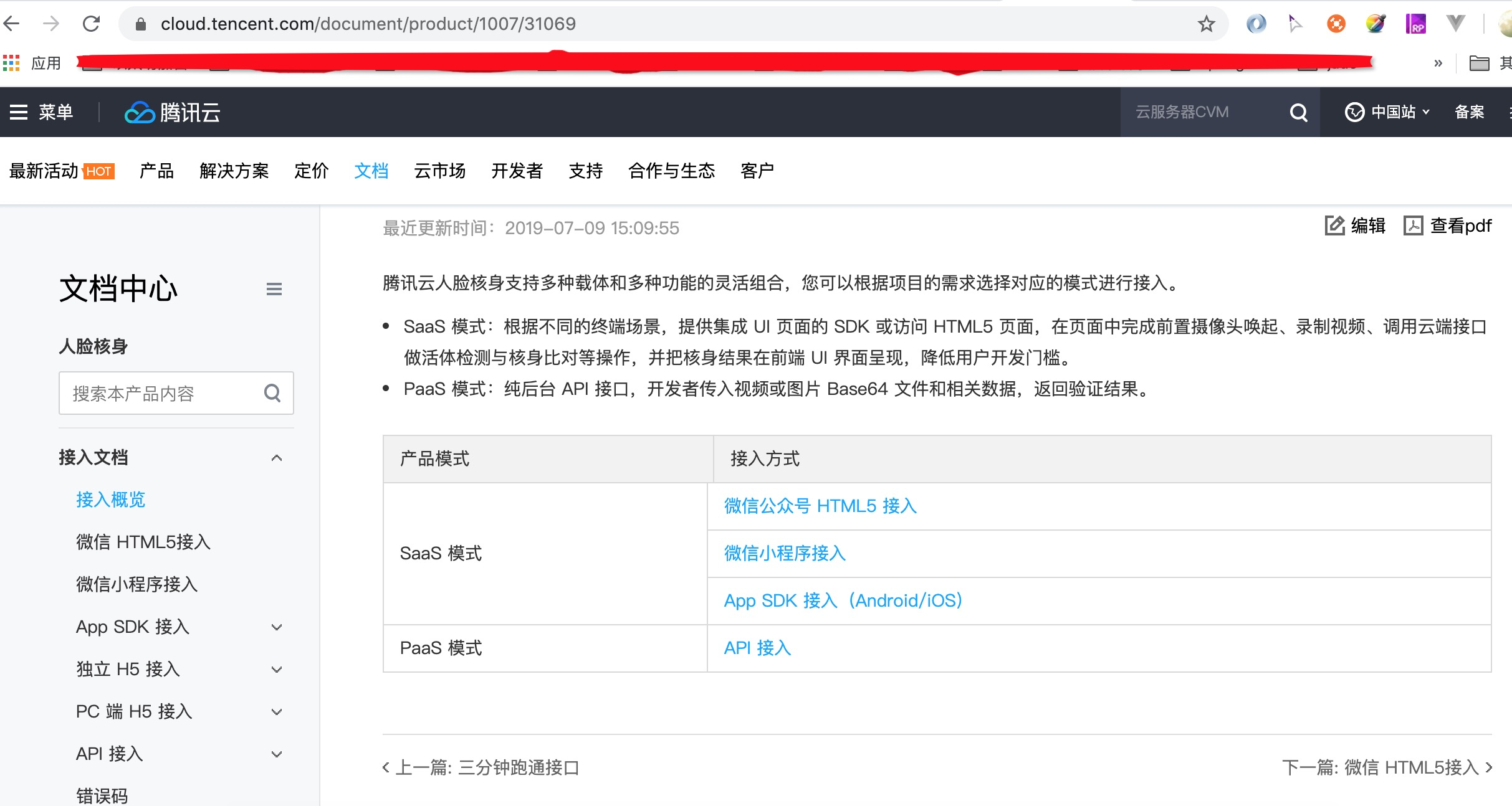
Task: Bookmark page with the star icon
Action: tap(1207, 24)
